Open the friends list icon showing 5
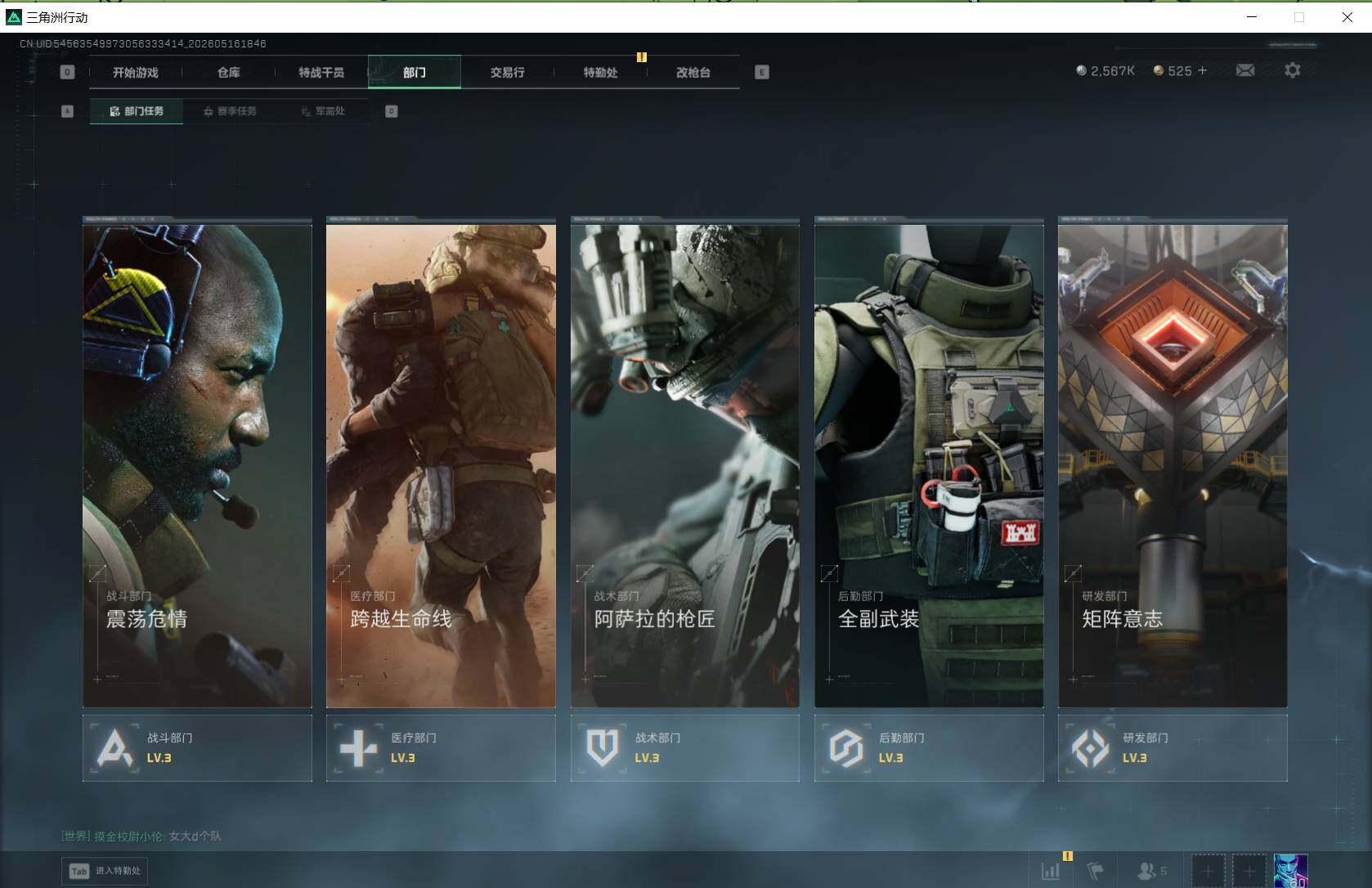 pyautogui.click(x=1152, y=871)
